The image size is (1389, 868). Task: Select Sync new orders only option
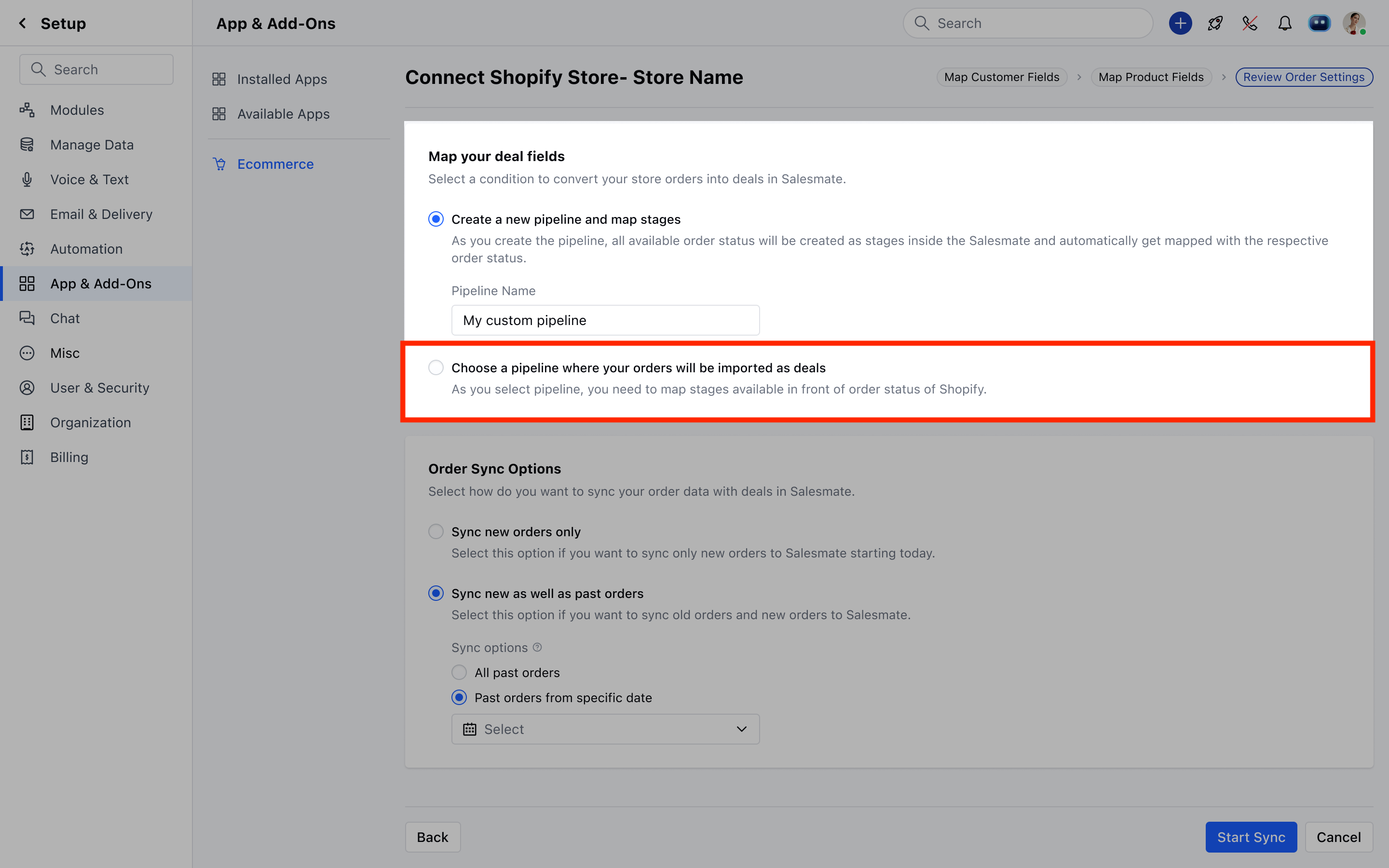coord(436,531)
